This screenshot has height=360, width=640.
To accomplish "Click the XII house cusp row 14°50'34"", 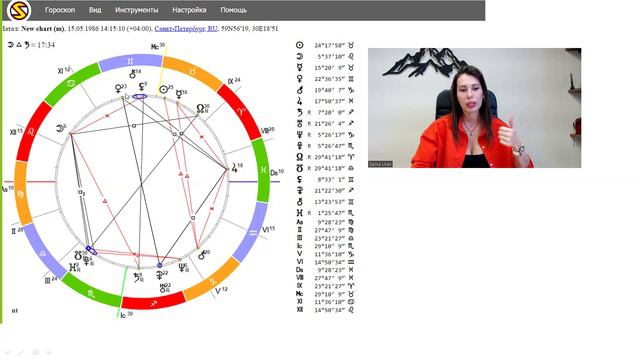I will tap(325, 310).
